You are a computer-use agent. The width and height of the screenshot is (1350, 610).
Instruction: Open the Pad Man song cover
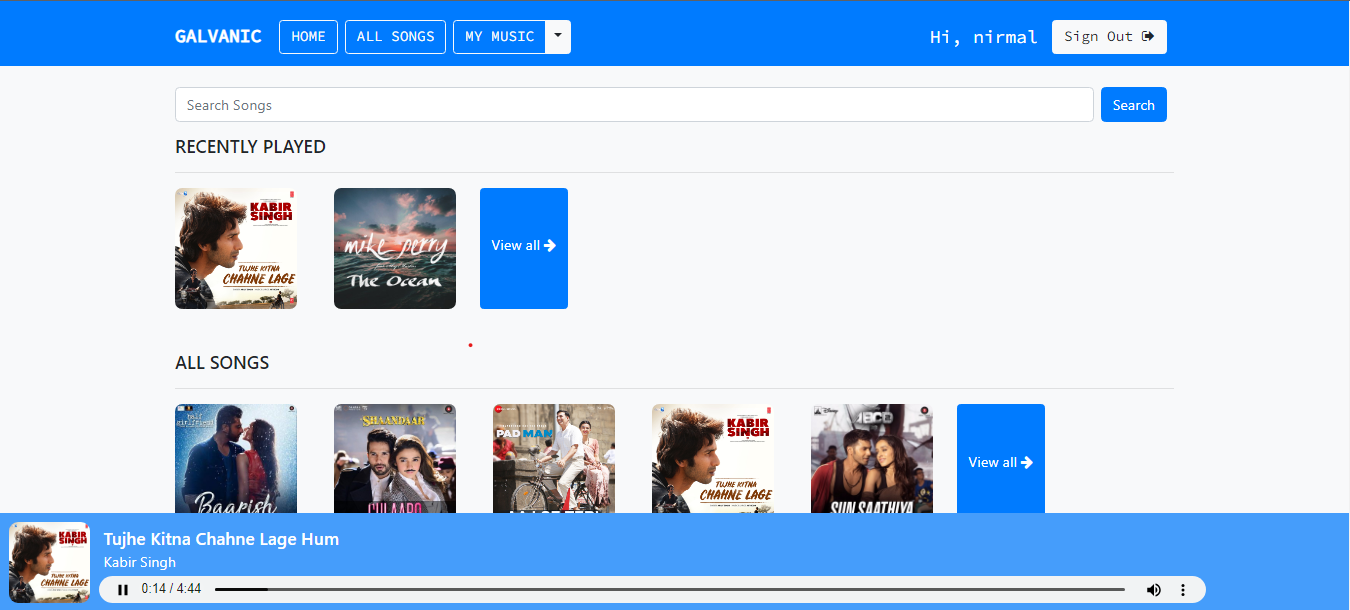(x=554, y=459)
